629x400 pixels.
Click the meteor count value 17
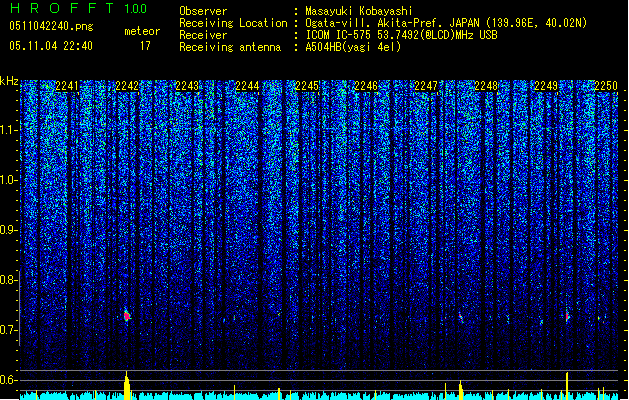(145, 46)
